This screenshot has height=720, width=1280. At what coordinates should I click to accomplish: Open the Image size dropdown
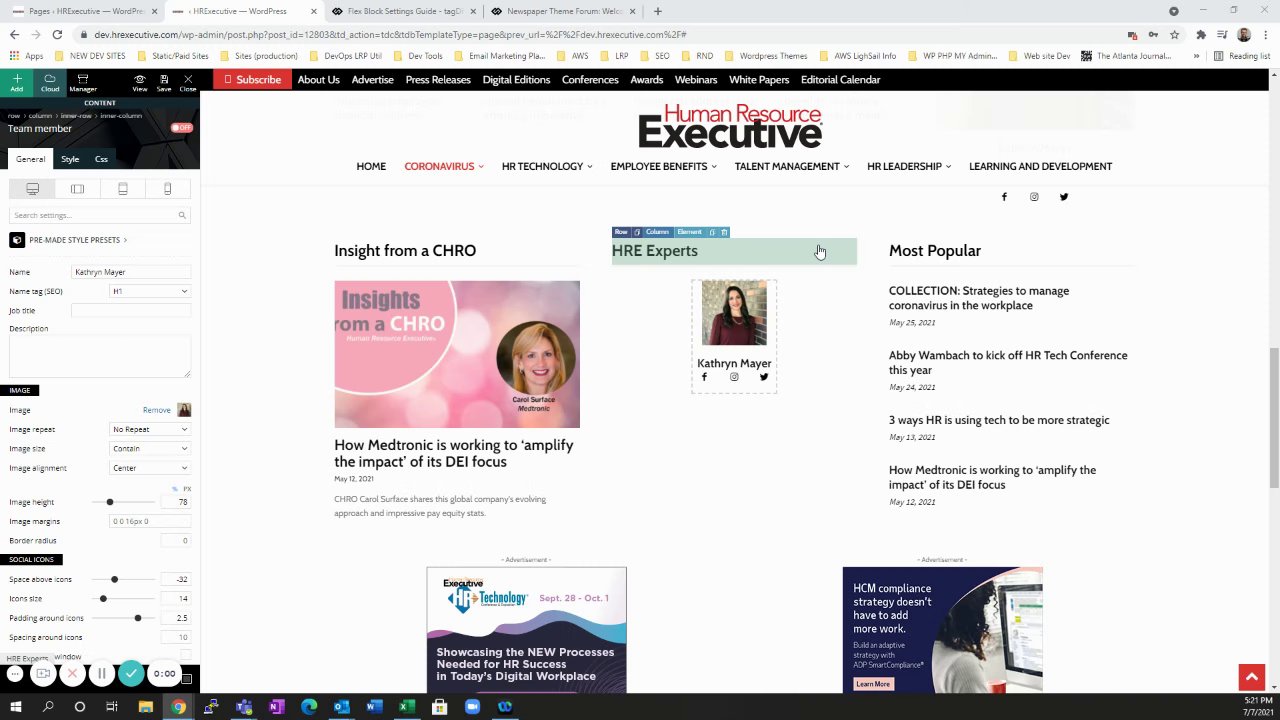click(x=150, y=448)
